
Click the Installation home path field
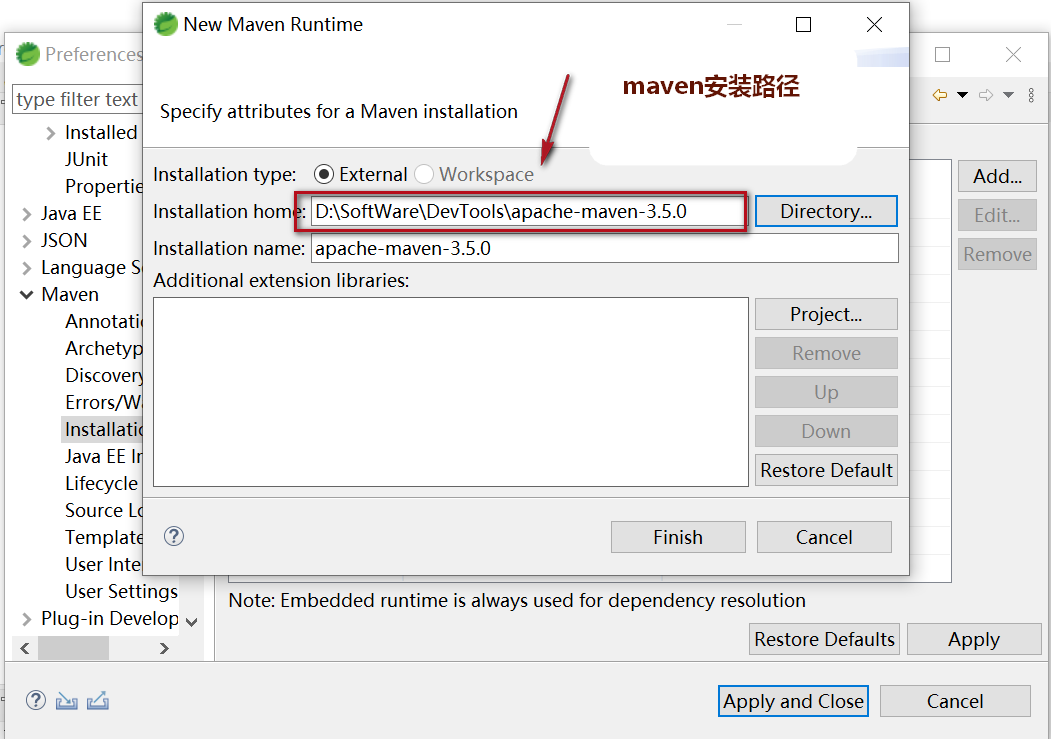pyautogui.click(x=528, y=212)
